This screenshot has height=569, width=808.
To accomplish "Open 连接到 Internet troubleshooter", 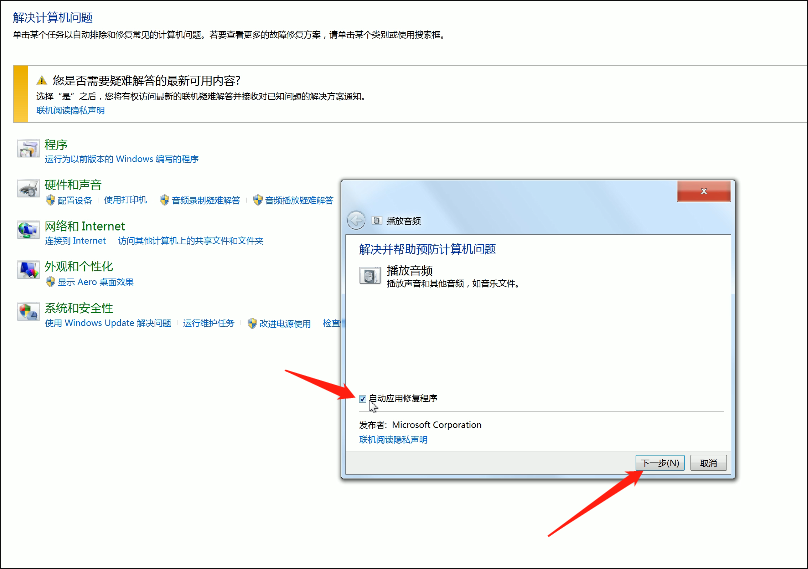I will [x=75, y=241].
